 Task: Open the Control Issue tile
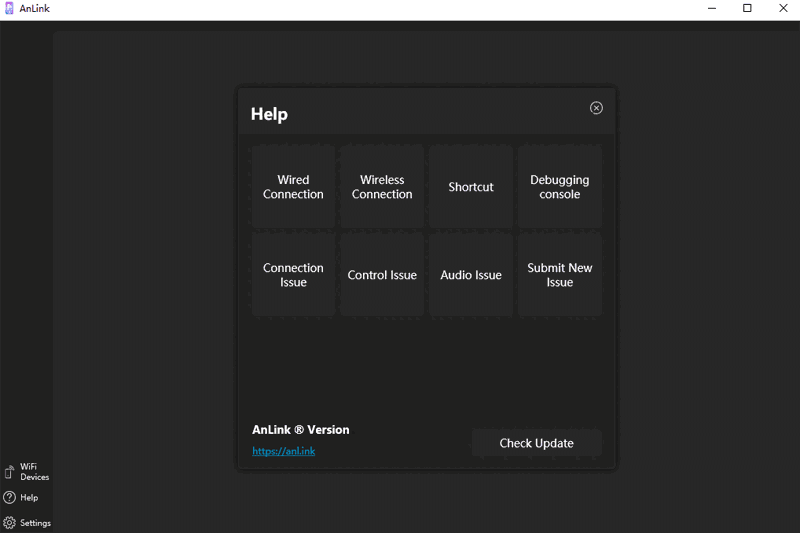click(x=382, y=275)
